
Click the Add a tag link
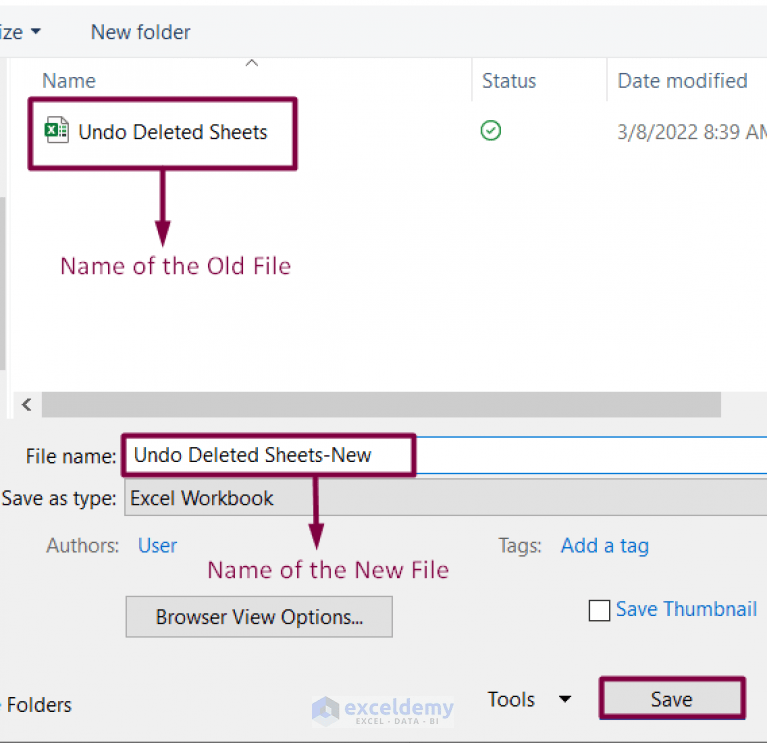[605, 546]
